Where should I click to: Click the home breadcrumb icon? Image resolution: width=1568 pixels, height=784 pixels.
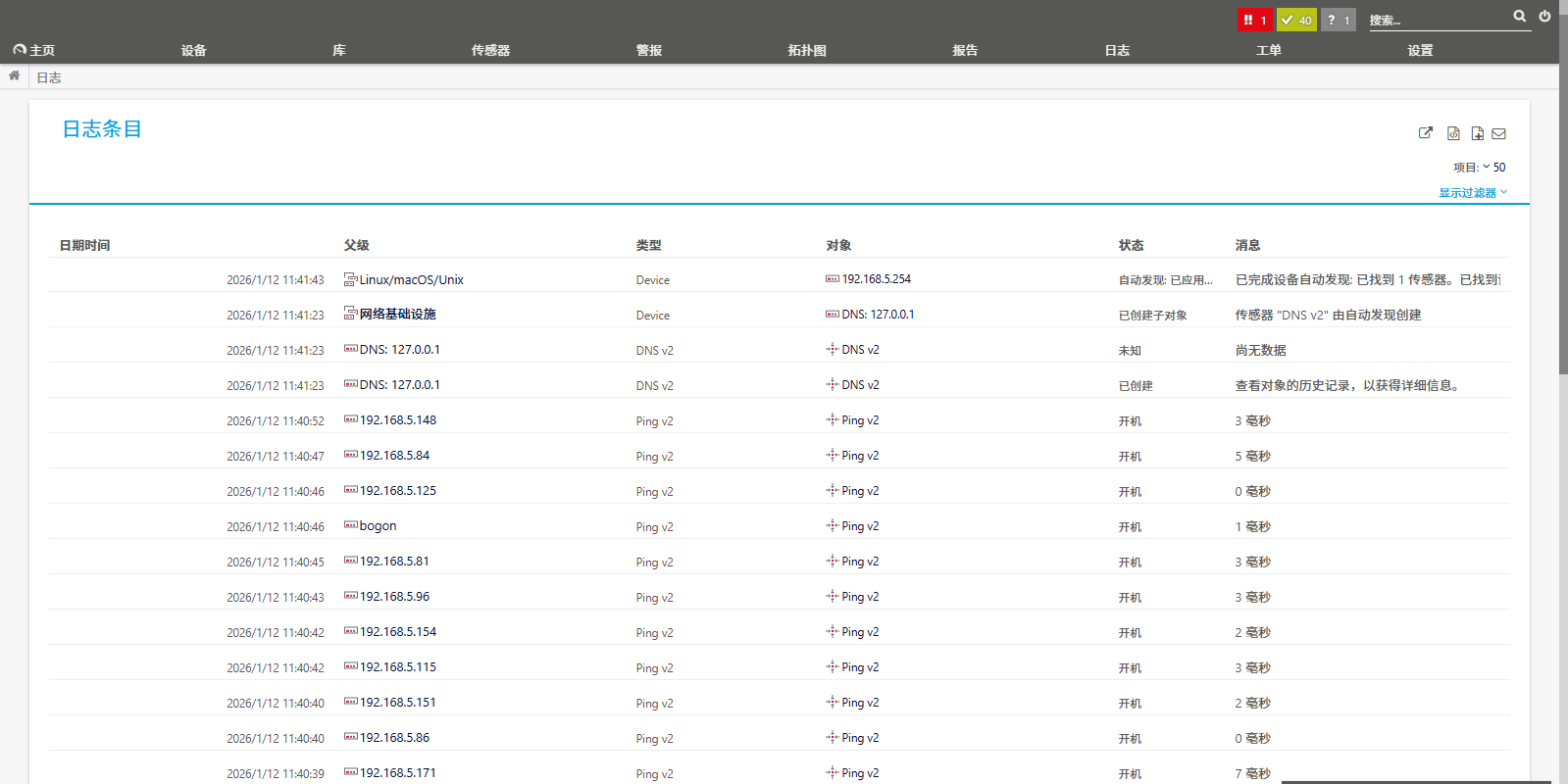[x=14, y=75]
